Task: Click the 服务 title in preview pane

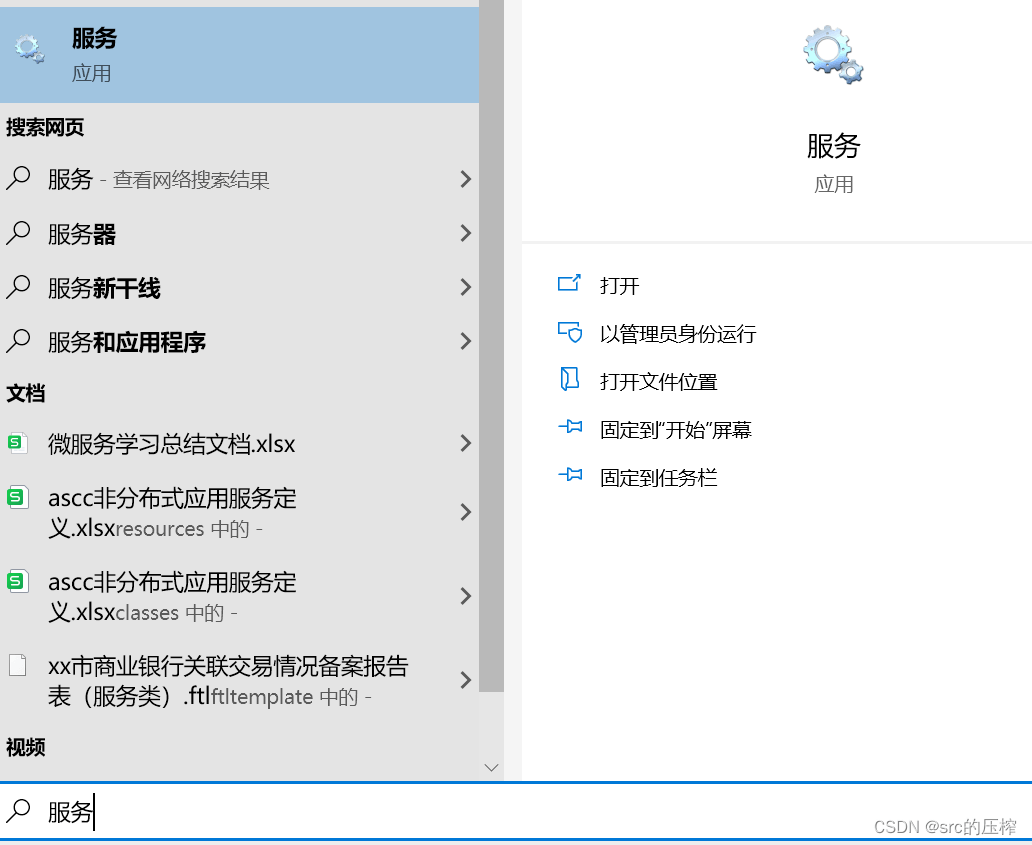Action: pyautogui.click(x=833, y=145)
